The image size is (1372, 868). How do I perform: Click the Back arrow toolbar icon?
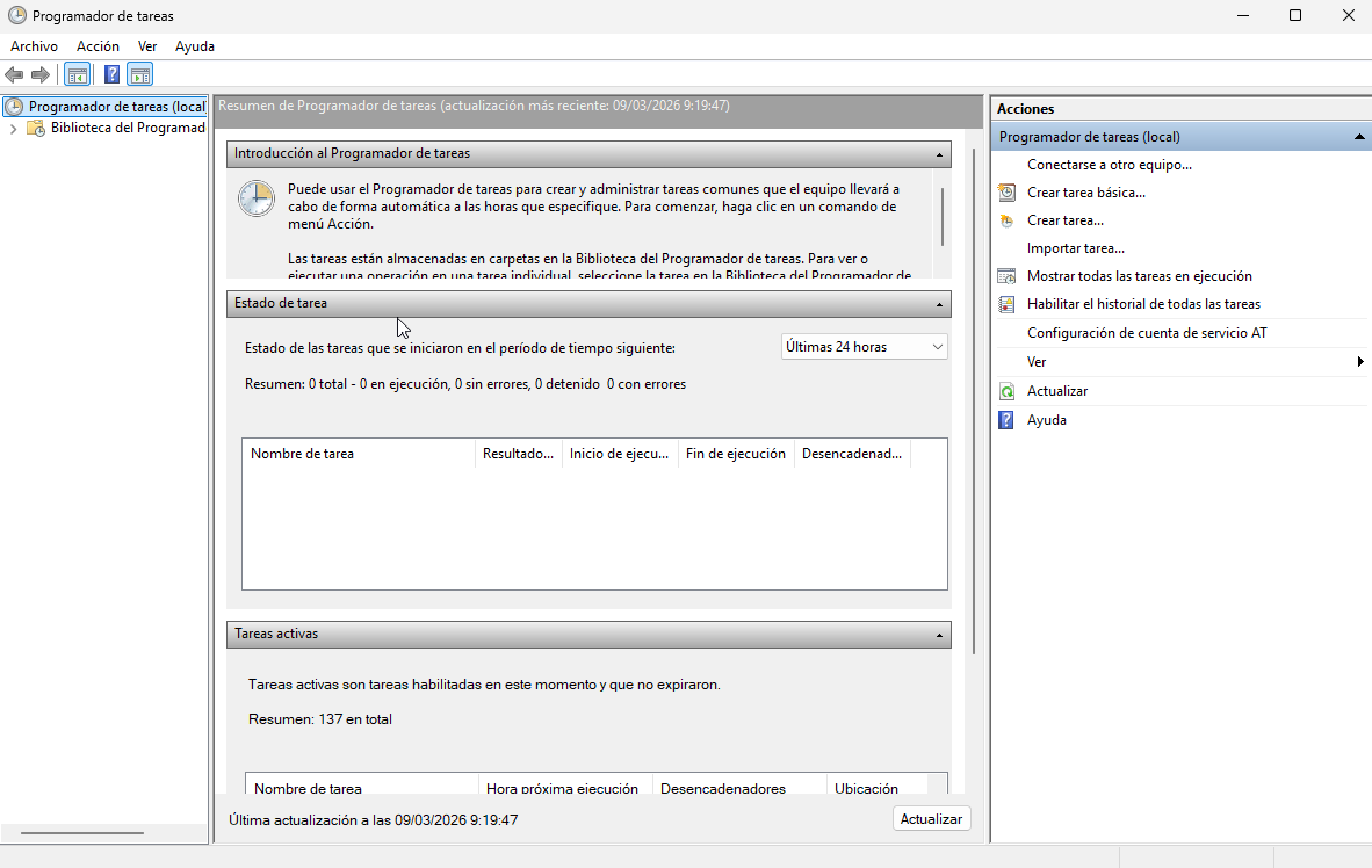(x=14, y=75)
